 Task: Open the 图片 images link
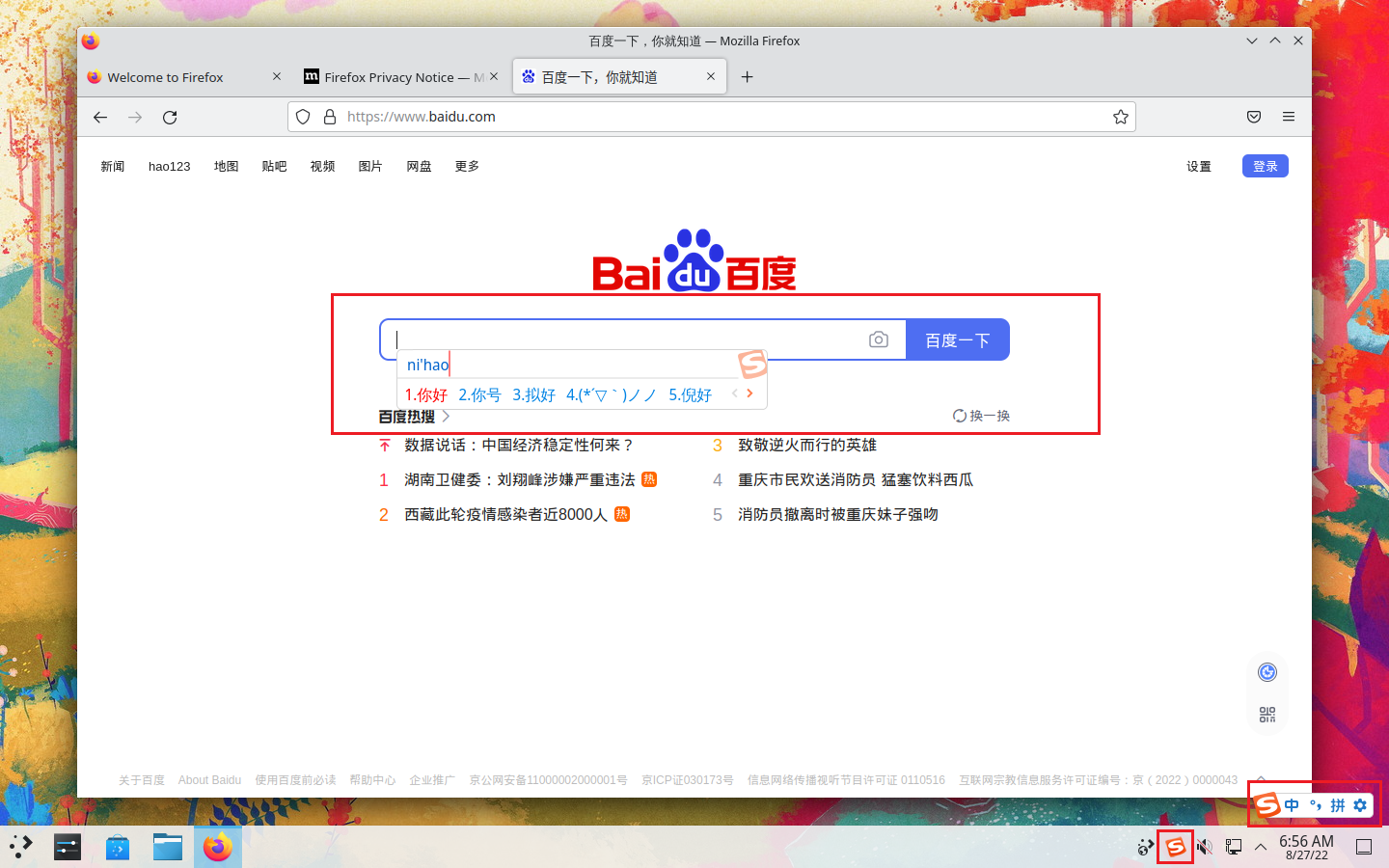click(x=370, y=166)
